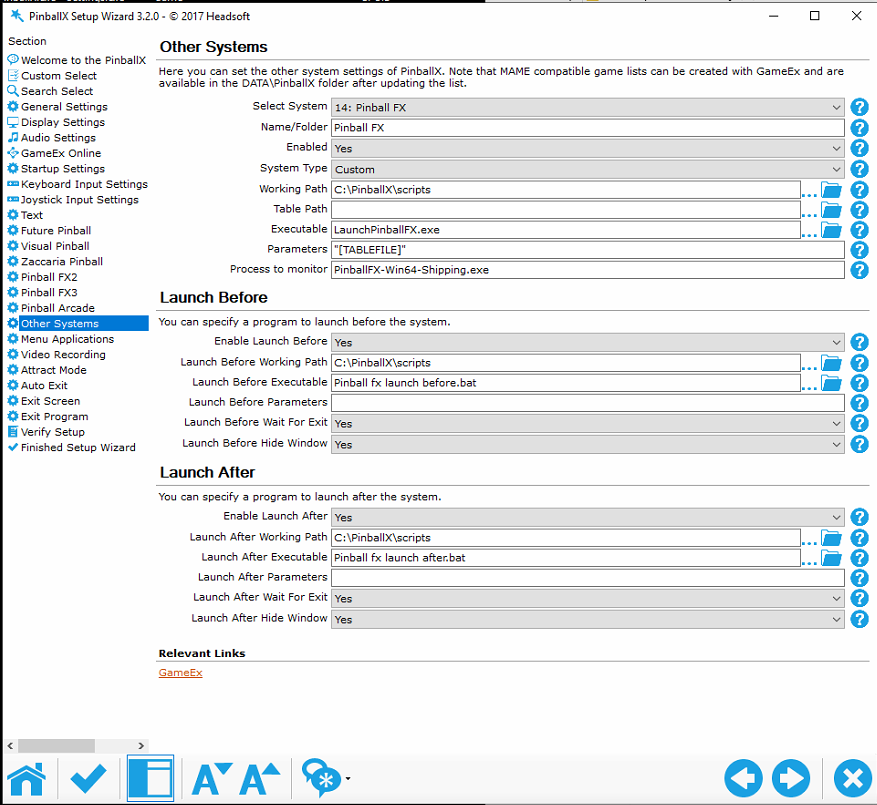Viewport: 877px width, 805px height.
Task: Follow the GameEx relevant link
Action: coord(180,672)
